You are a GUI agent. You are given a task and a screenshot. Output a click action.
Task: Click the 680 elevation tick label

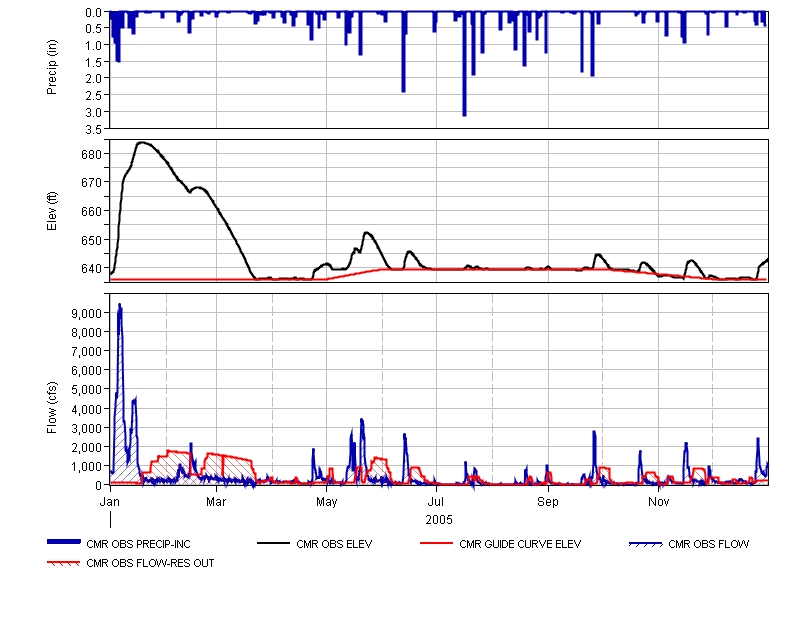click(91, 154)
